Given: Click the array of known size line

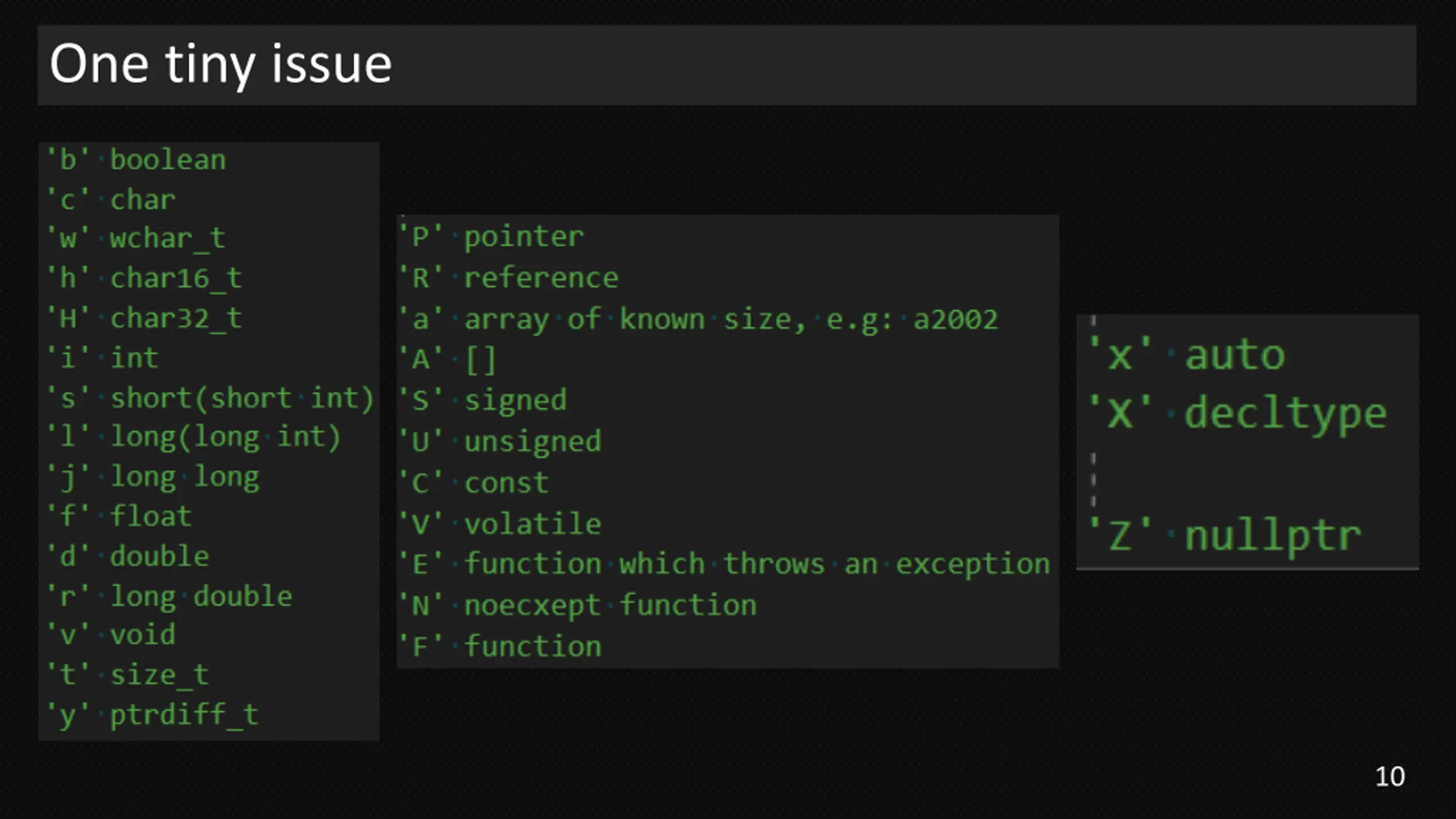Looking at the screenshot, I should pos(698,320).
